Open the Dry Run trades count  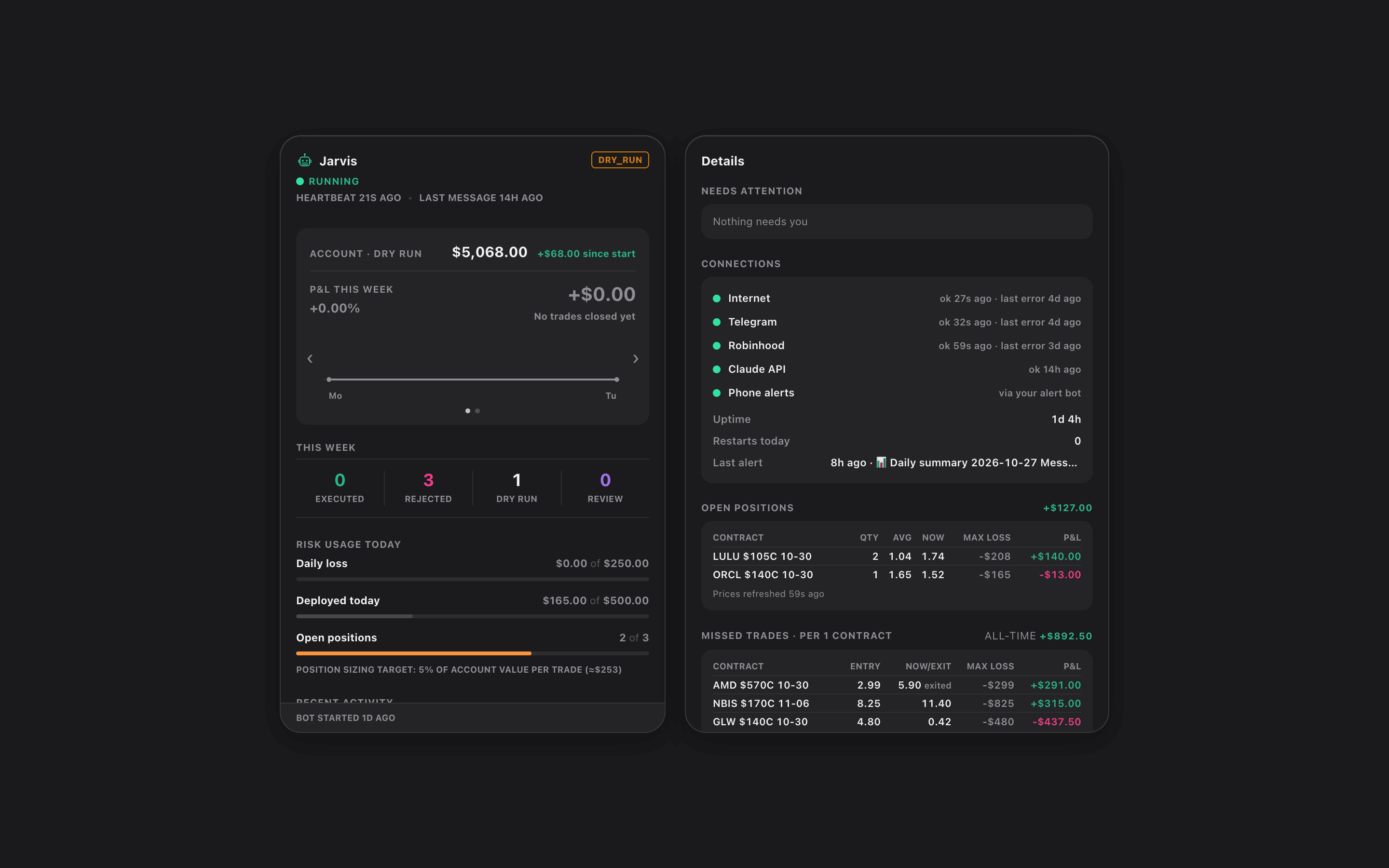pos(517,488)
